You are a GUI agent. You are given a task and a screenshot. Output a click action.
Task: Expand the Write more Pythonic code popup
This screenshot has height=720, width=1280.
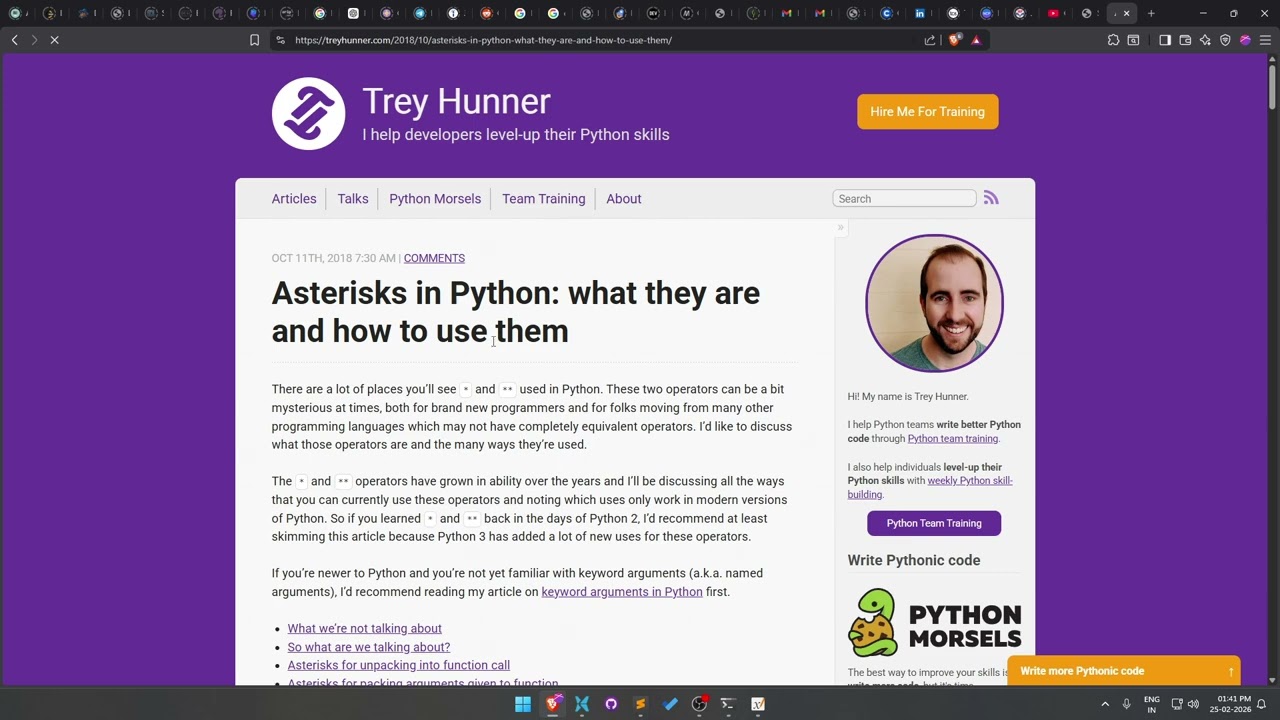point(1124,671)
